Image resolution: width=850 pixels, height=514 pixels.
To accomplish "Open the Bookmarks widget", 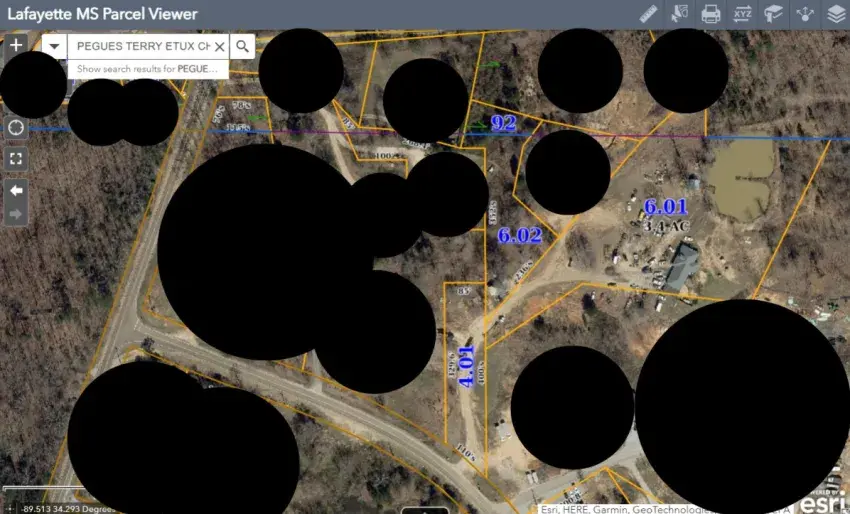I will click(x=773, y=14).
